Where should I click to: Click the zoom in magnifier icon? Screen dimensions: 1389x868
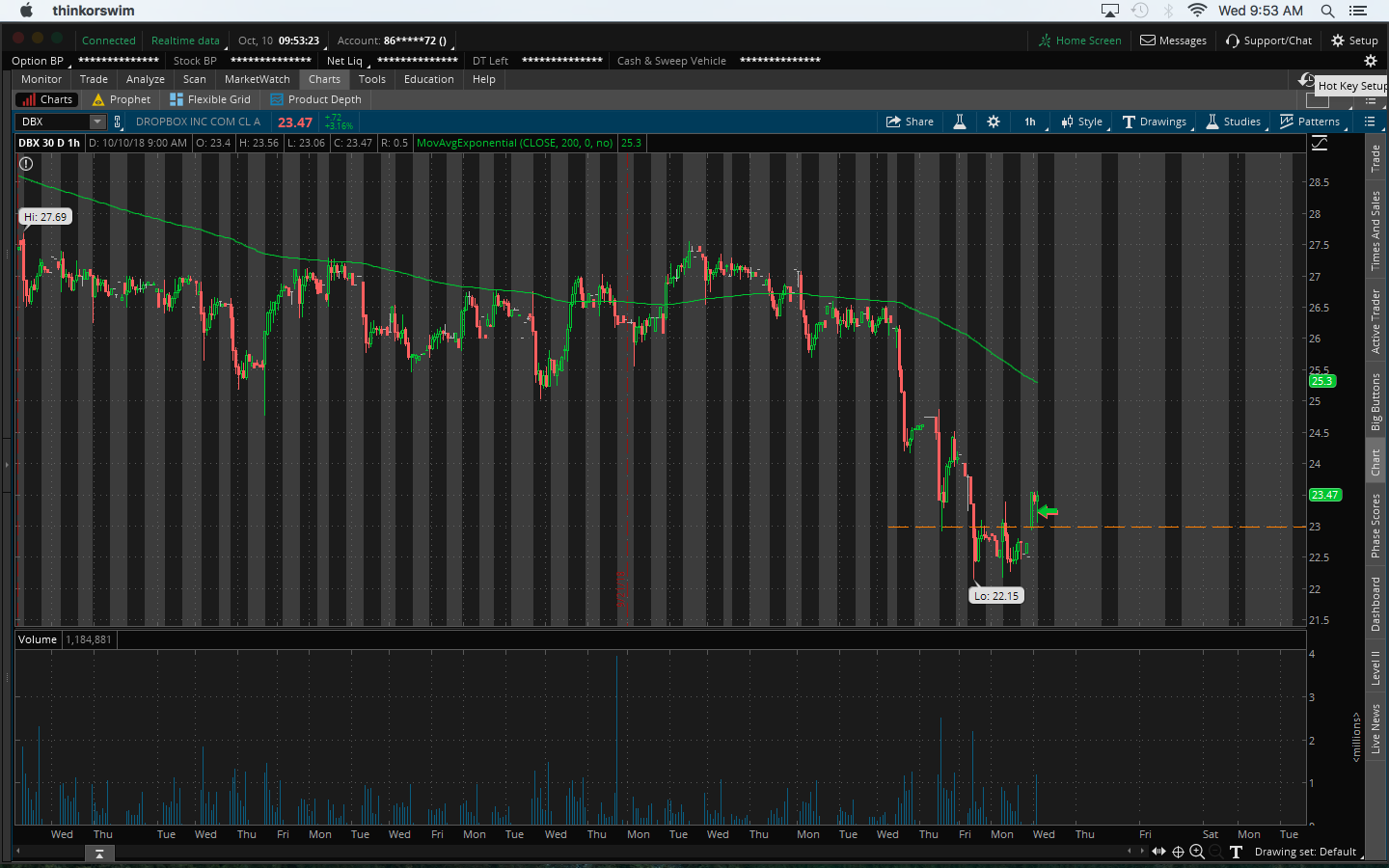[x=1197, y=852]
